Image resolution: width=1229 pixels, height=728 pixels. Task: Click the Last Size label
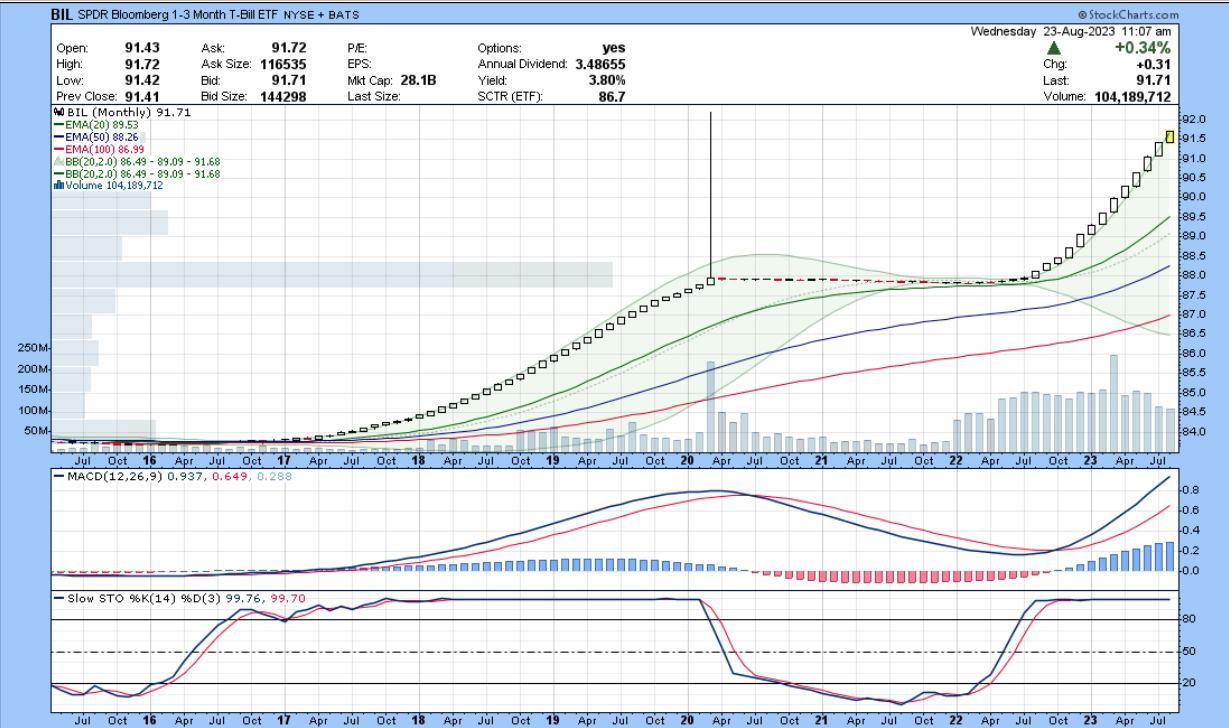pos(374,97)
